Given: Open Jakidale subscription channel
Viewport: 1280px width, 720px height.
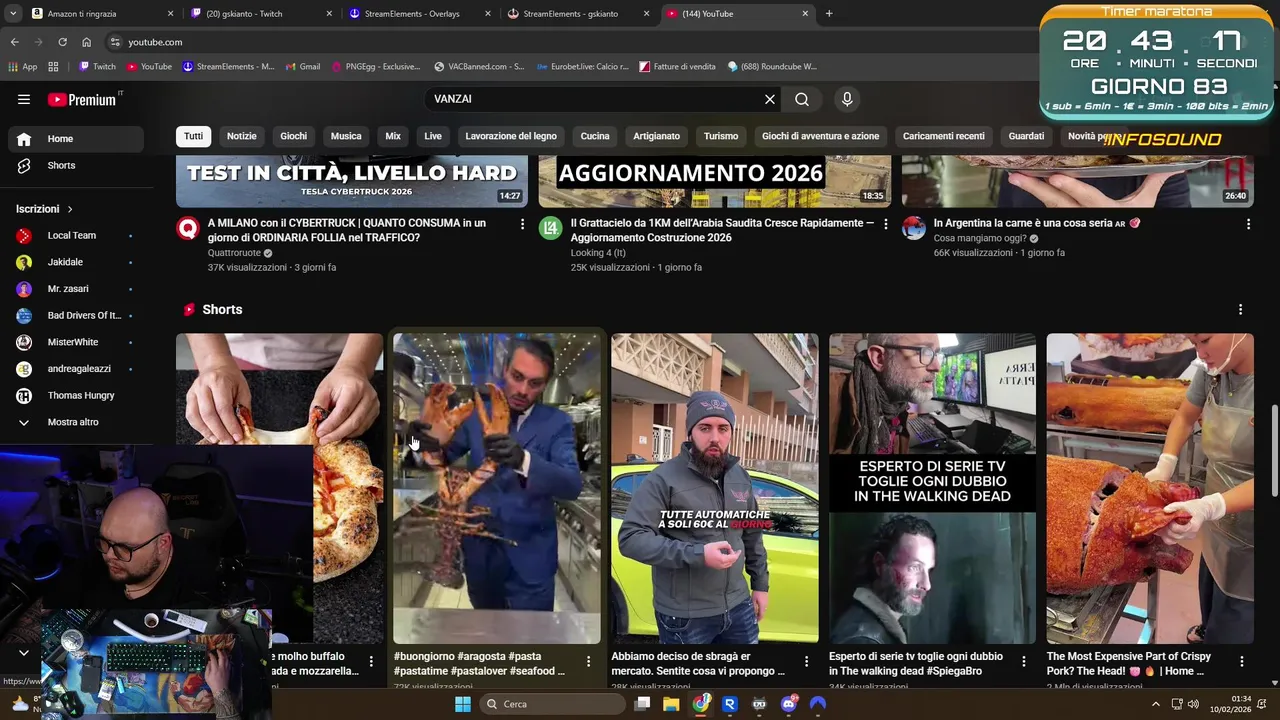Looking at the screenshot, I should 75,262.
